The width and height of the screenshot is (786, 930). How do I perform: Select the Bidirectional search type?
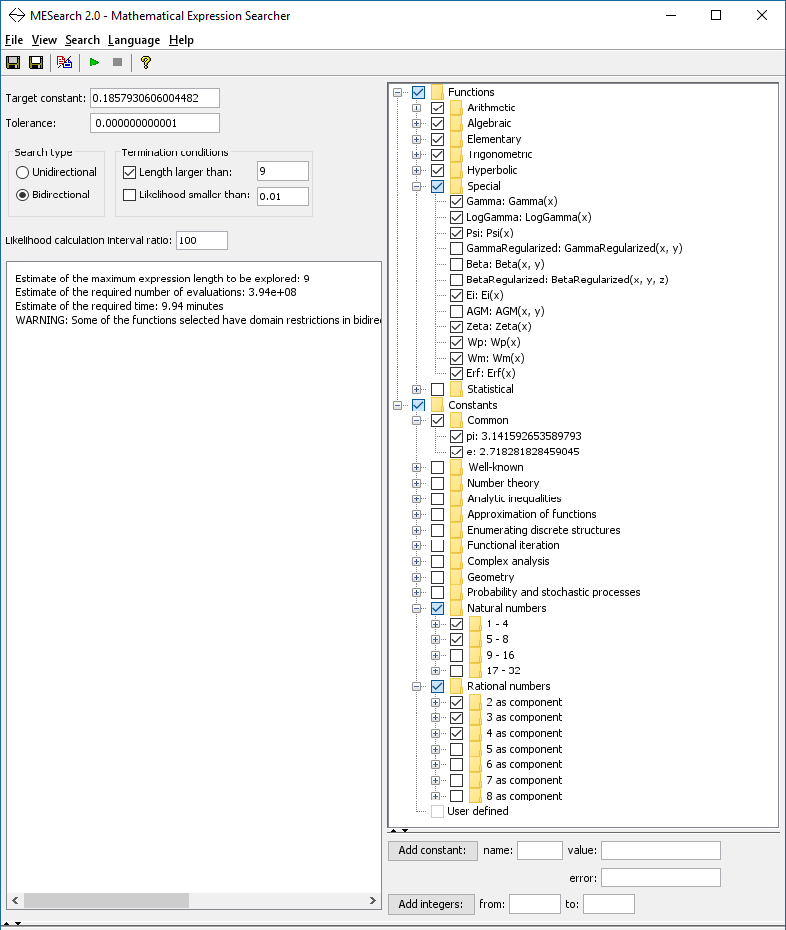coord(23,195)
